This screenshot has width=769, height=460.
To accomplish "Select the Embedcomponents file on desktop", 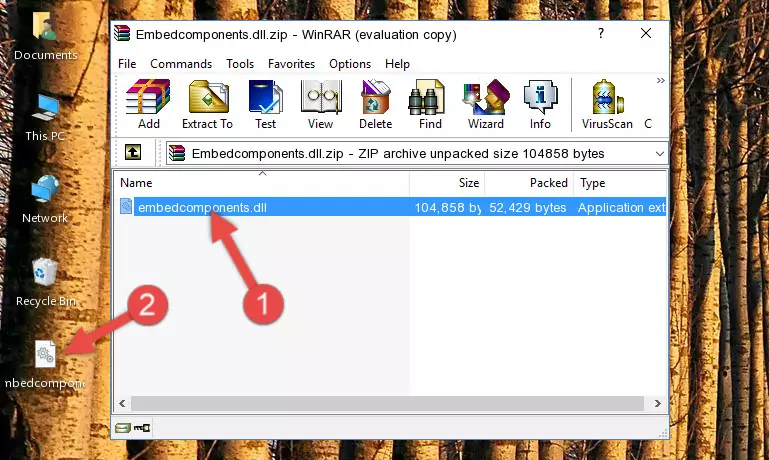I will pos(45,365).
